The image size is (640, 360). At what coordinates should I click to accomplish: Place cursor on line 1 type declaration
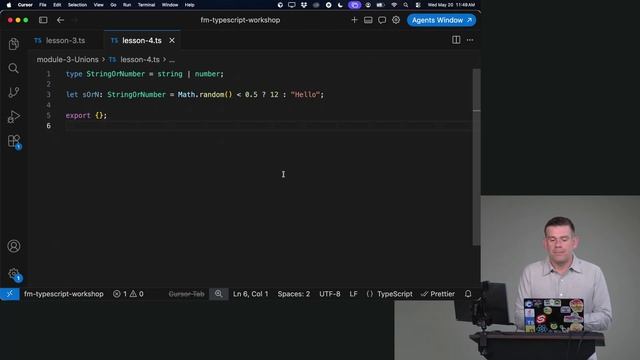click(x=144, y=74)
